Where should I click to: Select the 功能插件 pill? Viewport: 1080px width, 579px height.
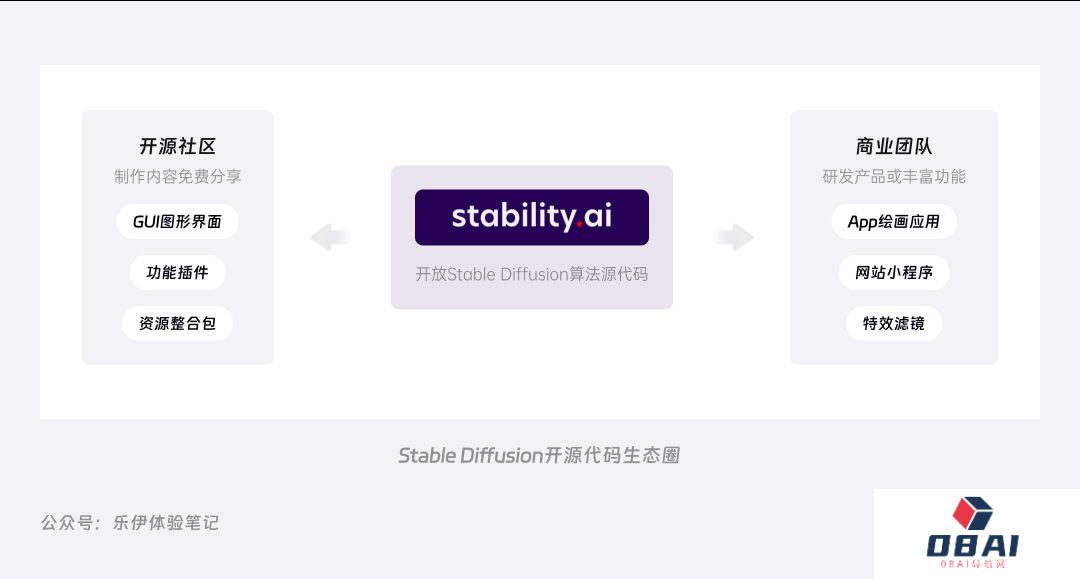pyautogui.click(x=178, y=272)
